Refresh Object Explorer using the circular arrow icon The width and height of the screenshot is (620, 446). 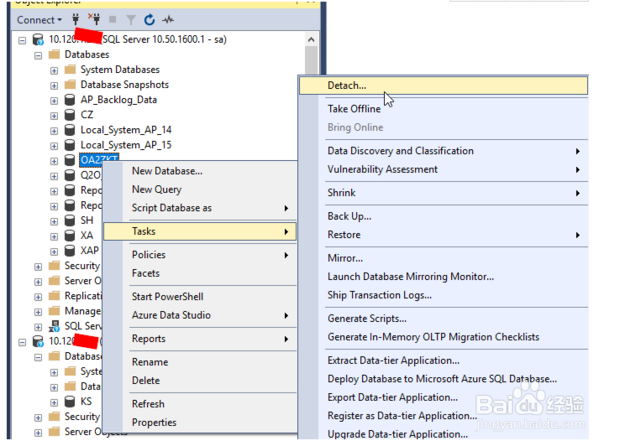point(149,19)
